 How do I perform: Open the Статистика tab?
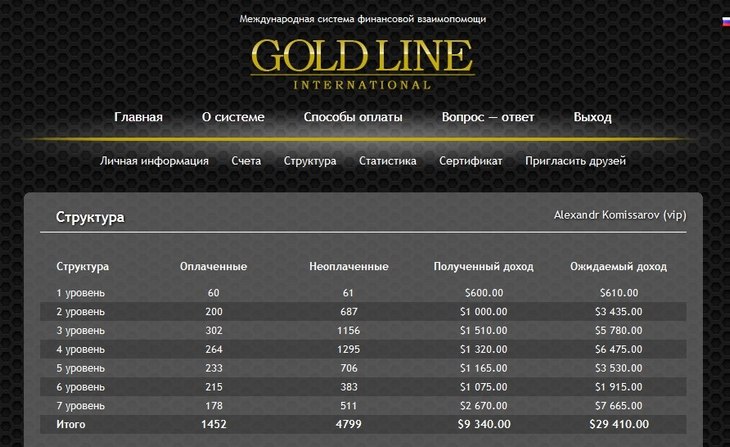(387, 161)
